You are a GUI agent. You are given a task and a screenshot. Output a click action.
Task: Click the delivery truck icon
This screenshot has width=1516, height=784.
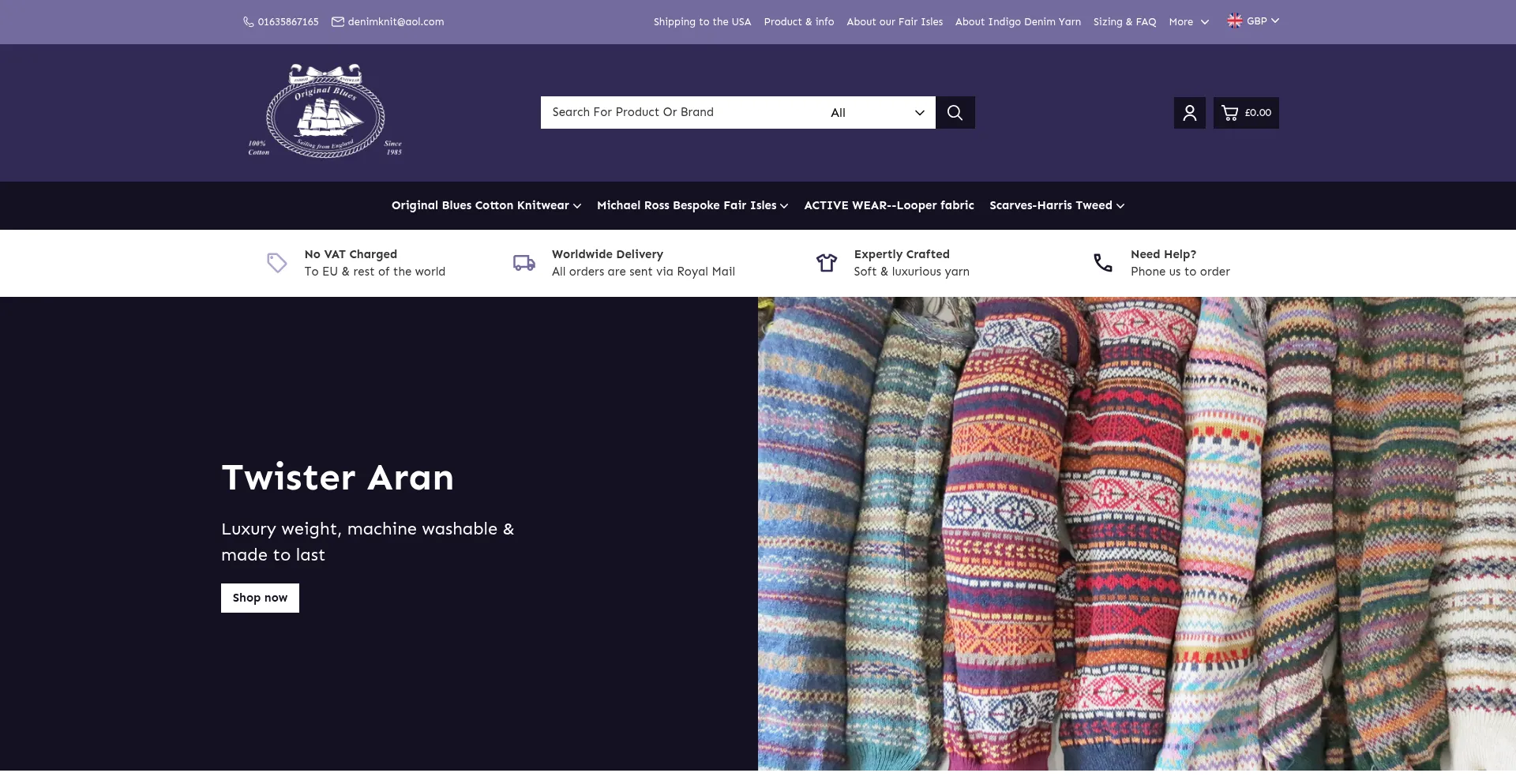tap(524, 263)
